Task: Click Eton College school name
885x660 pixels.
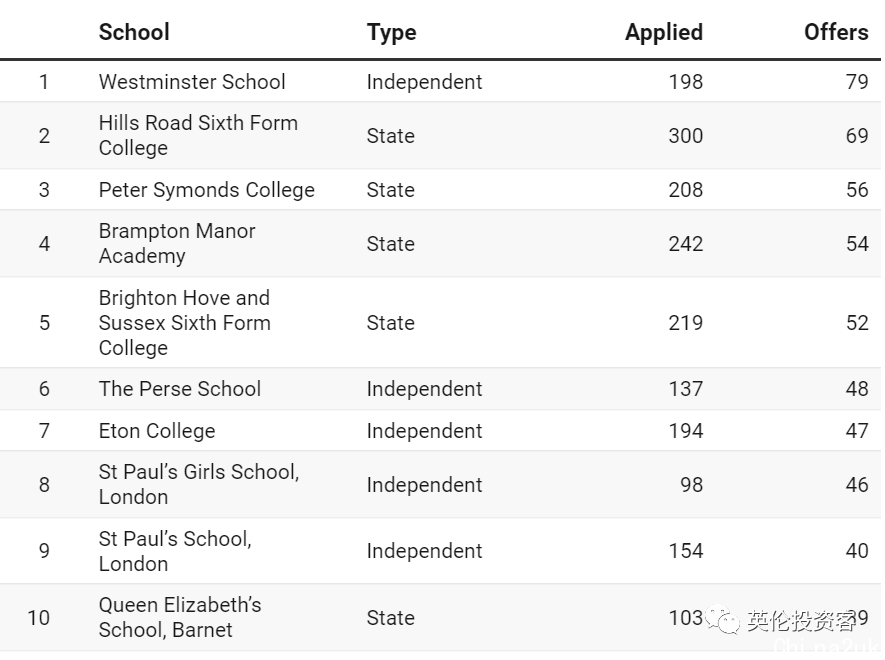Action: point(157,431)
